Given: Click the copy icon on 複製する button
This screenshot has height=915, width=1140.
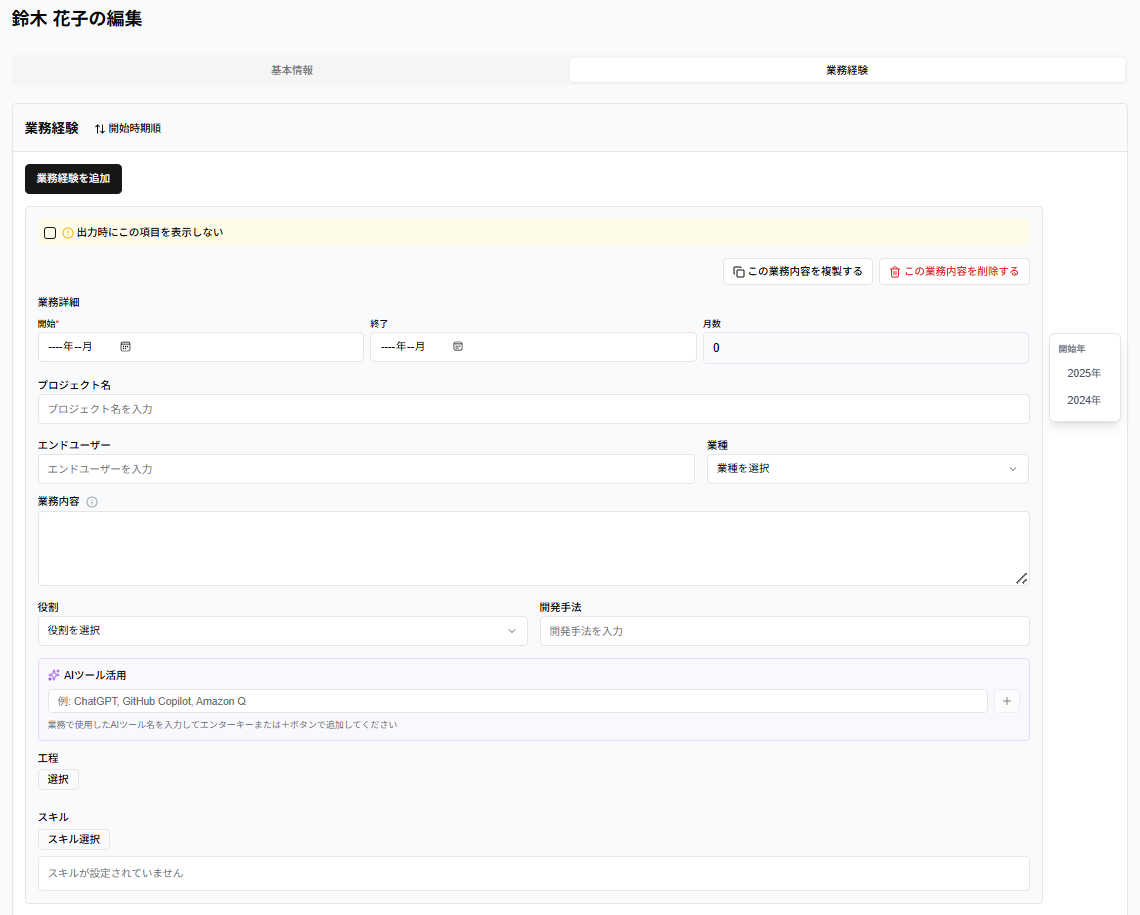Looking at the screenshot, I should 739,272.
